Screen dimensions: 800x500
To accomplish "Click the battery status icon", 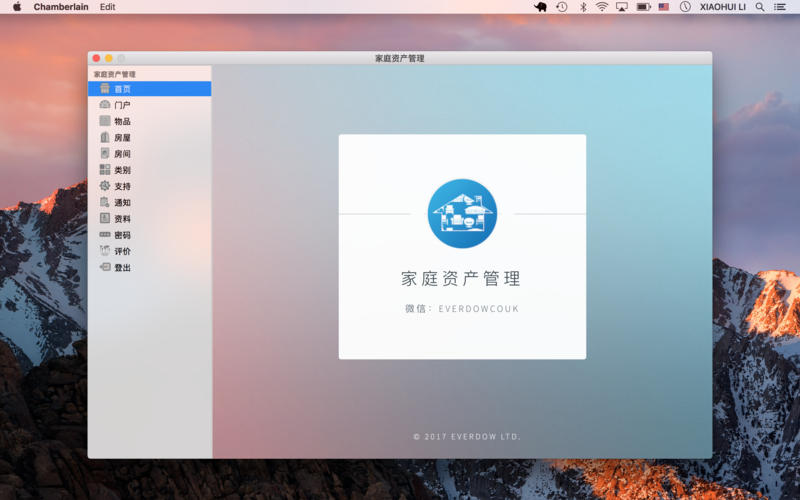I will coord(643,7).
